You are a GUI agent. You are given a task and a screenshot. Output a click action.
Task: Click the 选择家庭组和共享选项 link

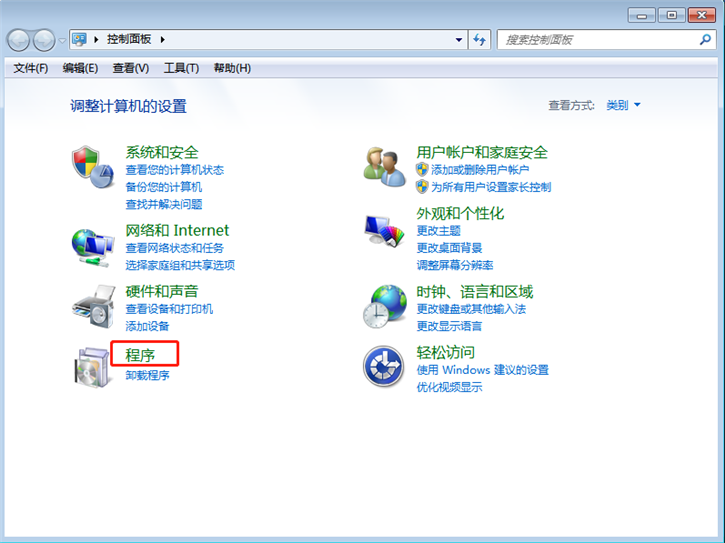point(180,265)
